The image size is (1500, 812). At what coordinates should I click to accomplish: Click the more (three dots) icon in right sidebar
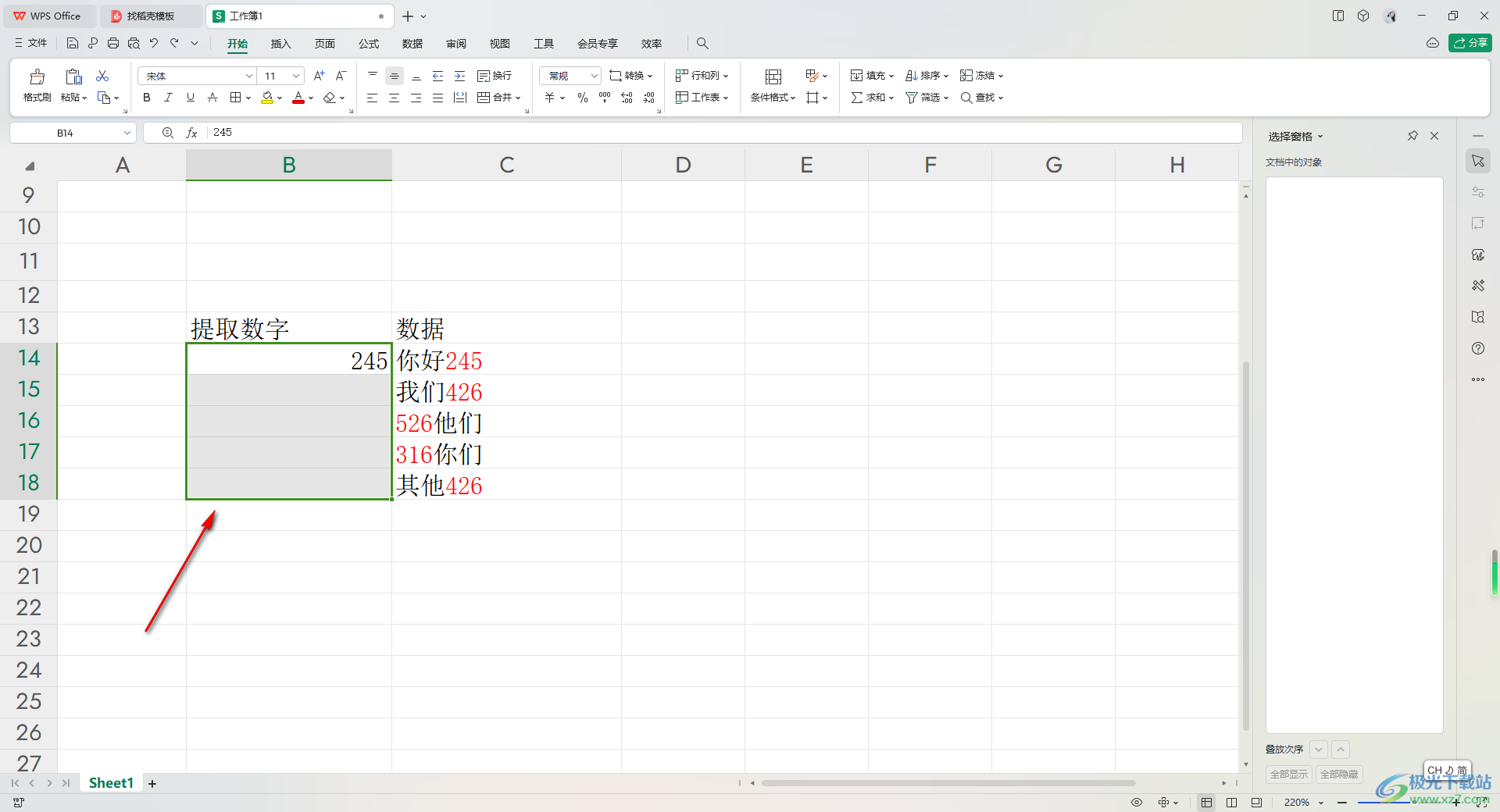pos(1478,379)
